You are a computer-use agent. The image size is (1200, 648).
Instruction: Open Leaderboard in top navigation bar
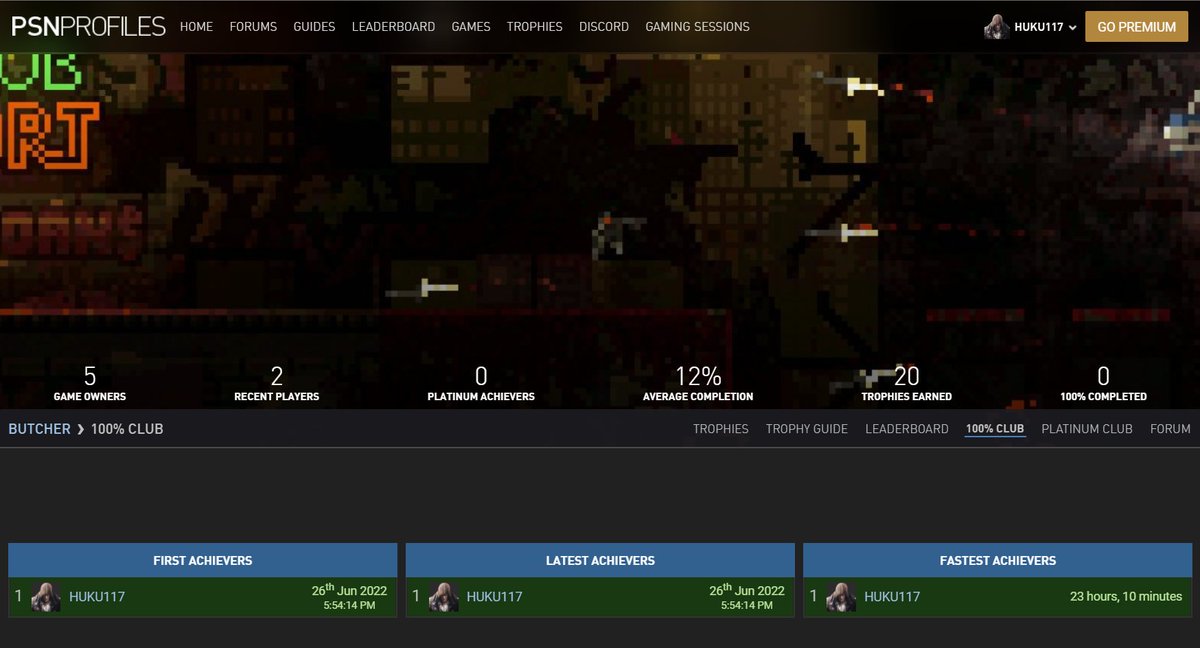[393, 27]
